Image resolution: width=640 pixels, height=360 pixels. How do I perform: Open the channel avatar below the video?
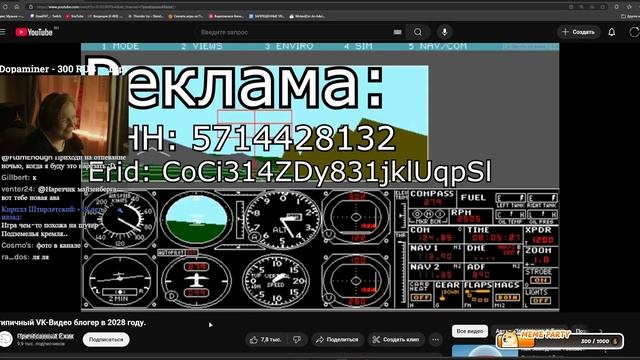click(6, 339)
